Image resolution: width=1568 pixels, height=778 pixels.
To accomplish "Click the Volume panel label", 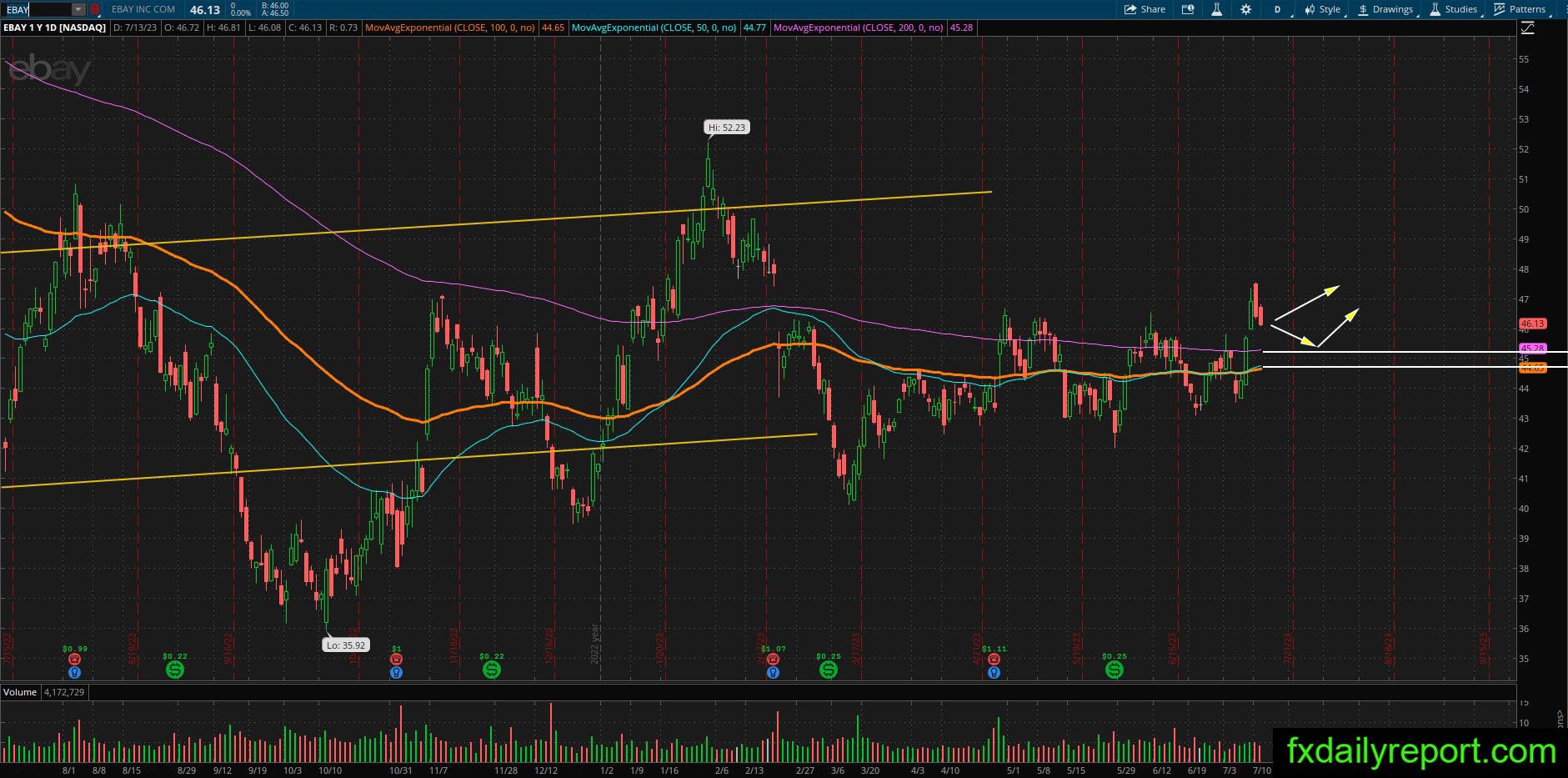I will 20,692.
